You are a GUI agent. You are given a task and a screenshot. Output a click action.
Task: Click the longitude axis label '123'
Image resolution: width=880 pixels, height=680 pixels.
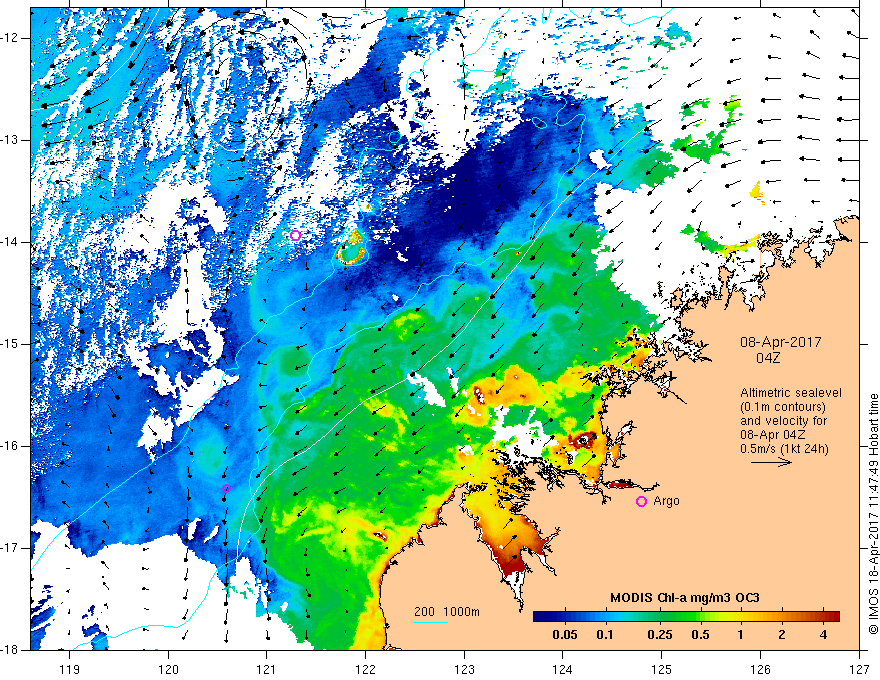point(464,669)
